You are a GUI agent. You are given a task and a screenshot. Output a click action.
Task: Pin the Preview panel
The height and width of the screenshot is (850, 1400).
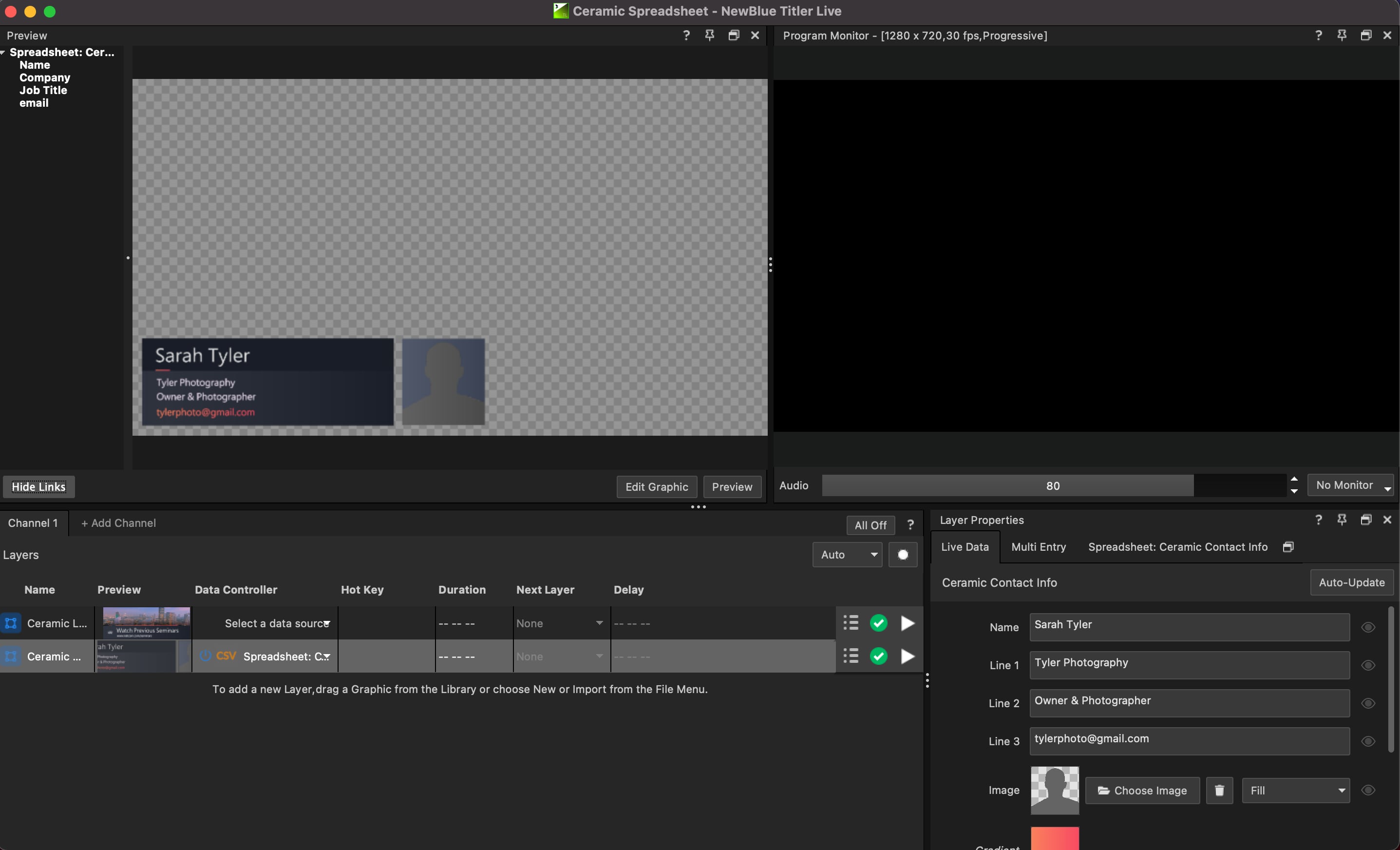pyautogui.click(x=710, y=35)
